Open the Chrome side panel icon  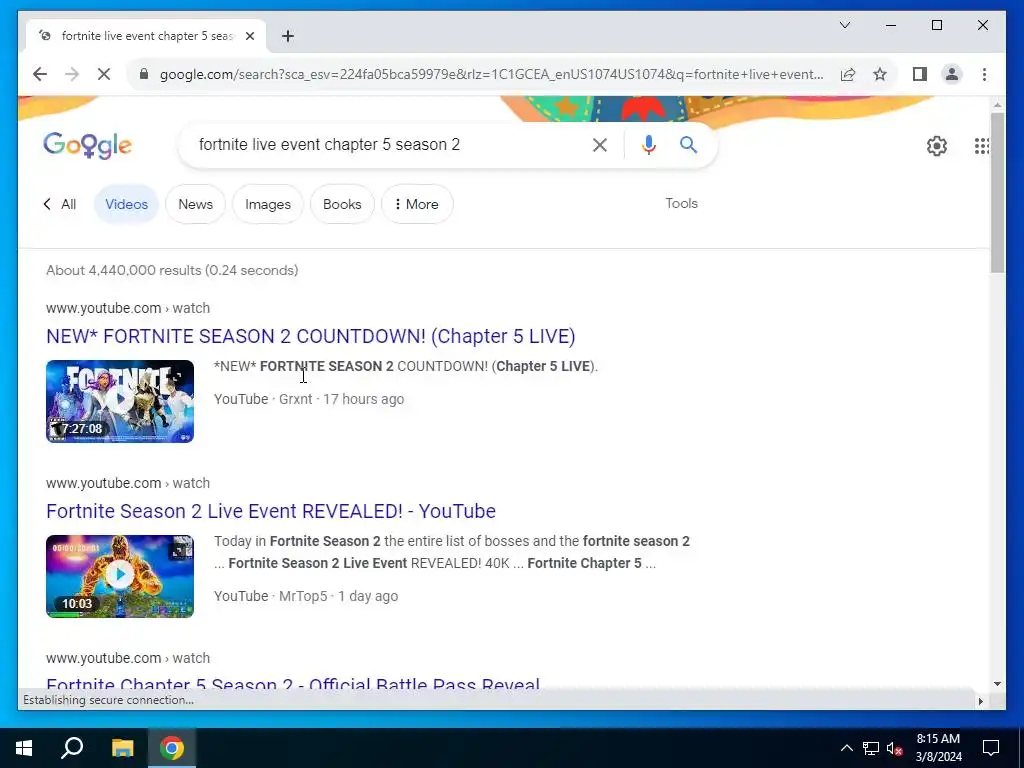(920, 74)
